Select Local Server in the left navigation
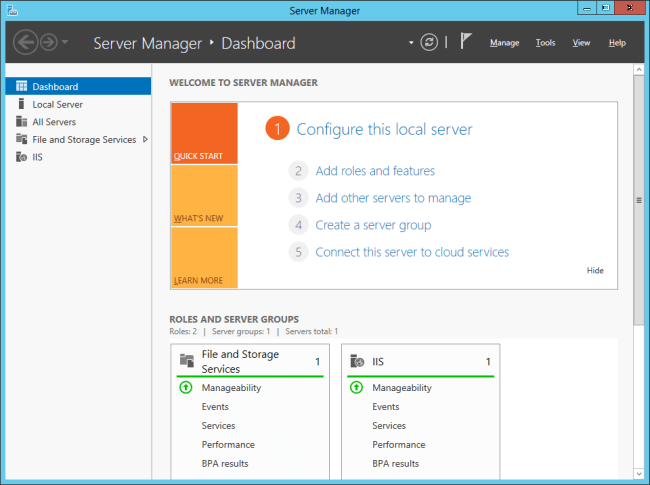Viewport: 650px width, 485px height. (78, 104)
